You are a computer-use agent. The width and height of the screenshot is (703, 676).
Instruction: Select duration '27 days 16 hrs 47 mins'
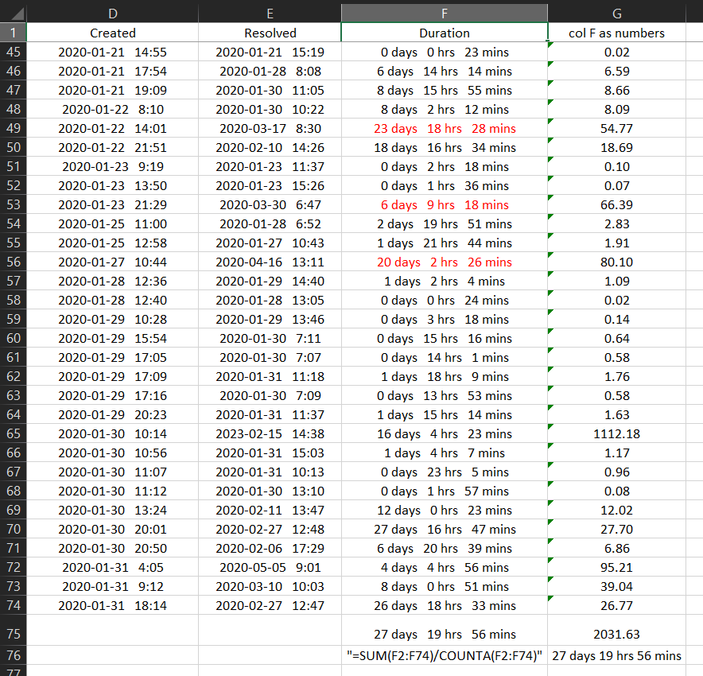click(444, 529)
